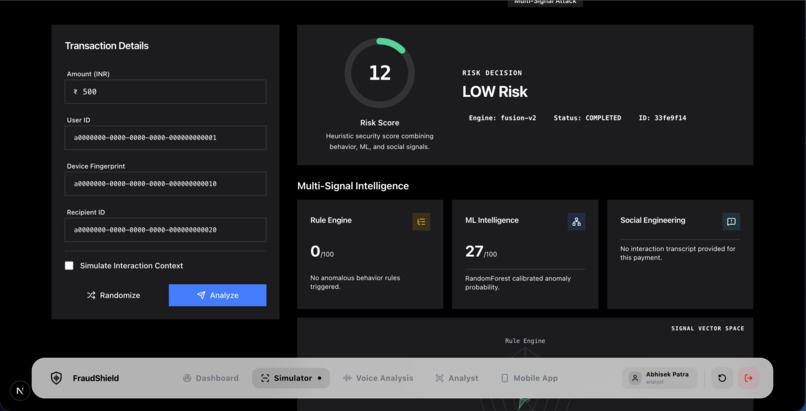The width and height of the screenshot is (806, 411).
Task: Click the Engine: fusion-v2 label
Action: (502, 118)
